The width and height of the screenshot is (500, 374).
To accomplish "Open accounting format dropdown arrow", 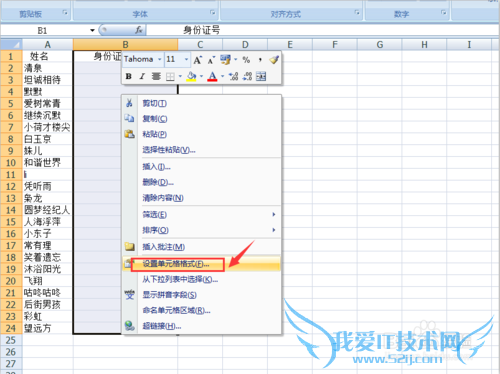I will point(235,60).
